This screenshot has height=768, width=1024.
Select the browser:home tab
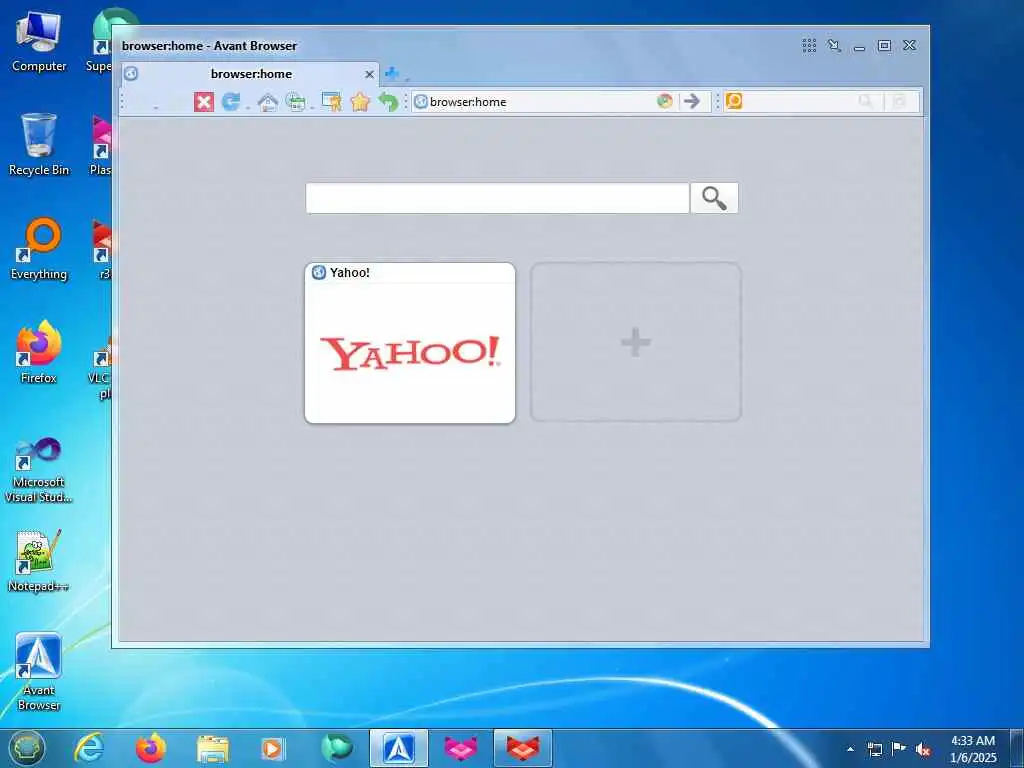(251, 74)
